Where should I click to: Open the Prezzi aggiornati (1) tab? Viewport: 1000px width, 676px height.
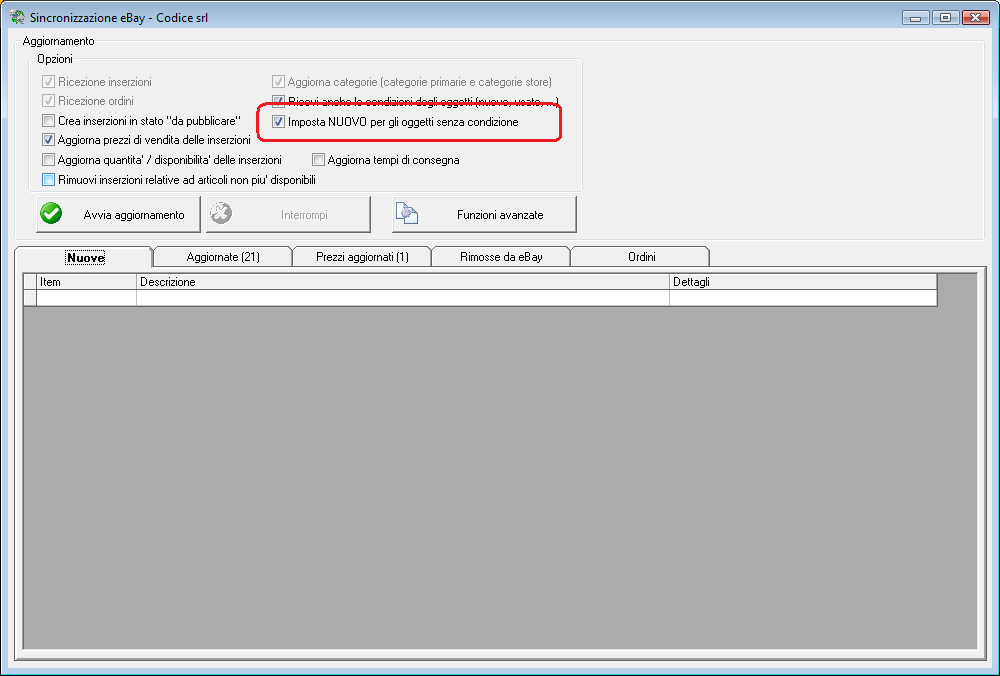pyautogui.click(x=362, y=257)
